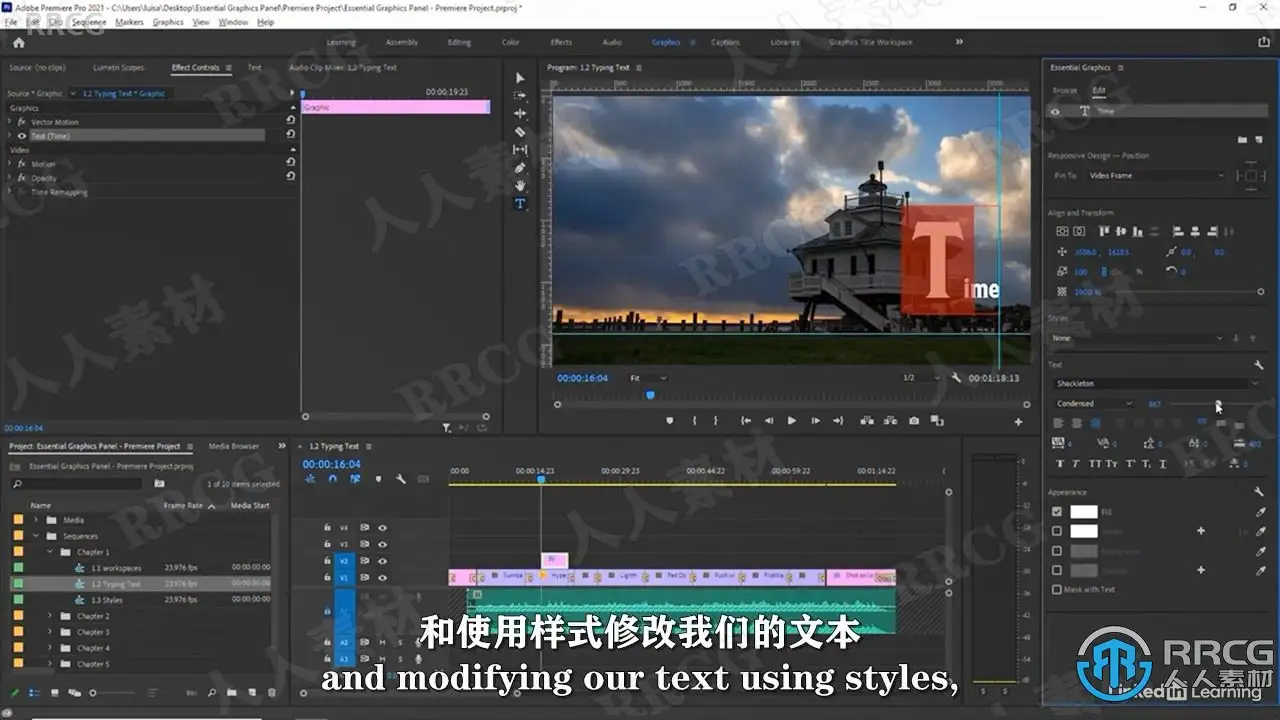The image size is (1280, 720).
Task: Select the Razor tool
Action: [x=519, y=132]
